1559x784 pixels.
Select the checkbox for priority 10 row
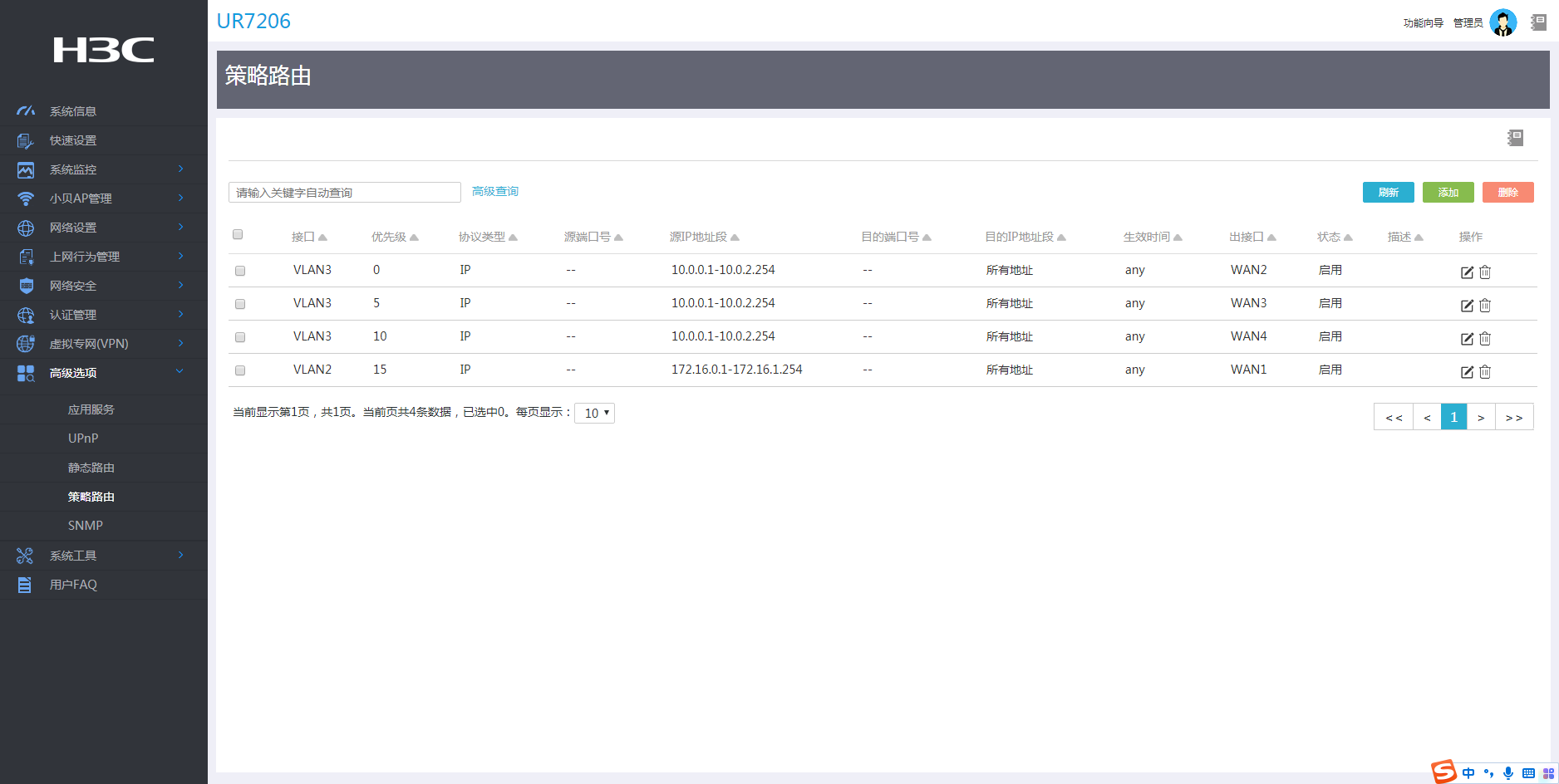click(x=240, y=337)
